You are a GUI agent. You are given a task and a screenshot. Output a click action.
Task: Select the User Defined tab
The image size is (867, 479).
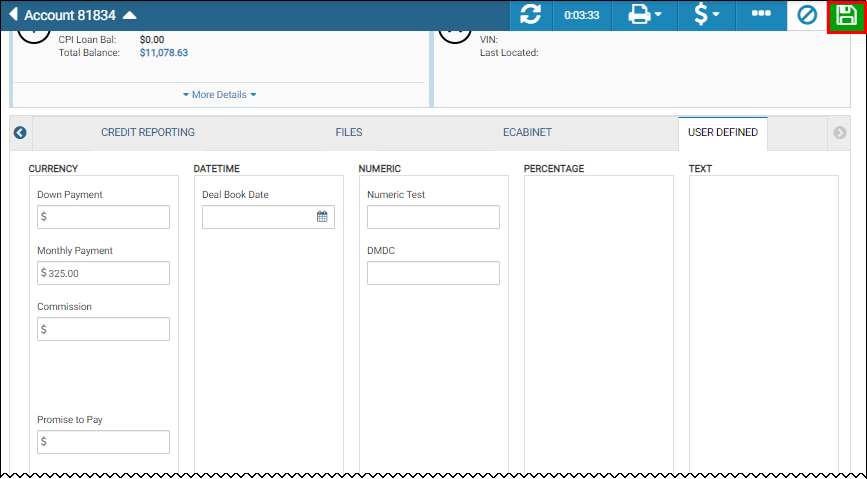tap(723, 133)
